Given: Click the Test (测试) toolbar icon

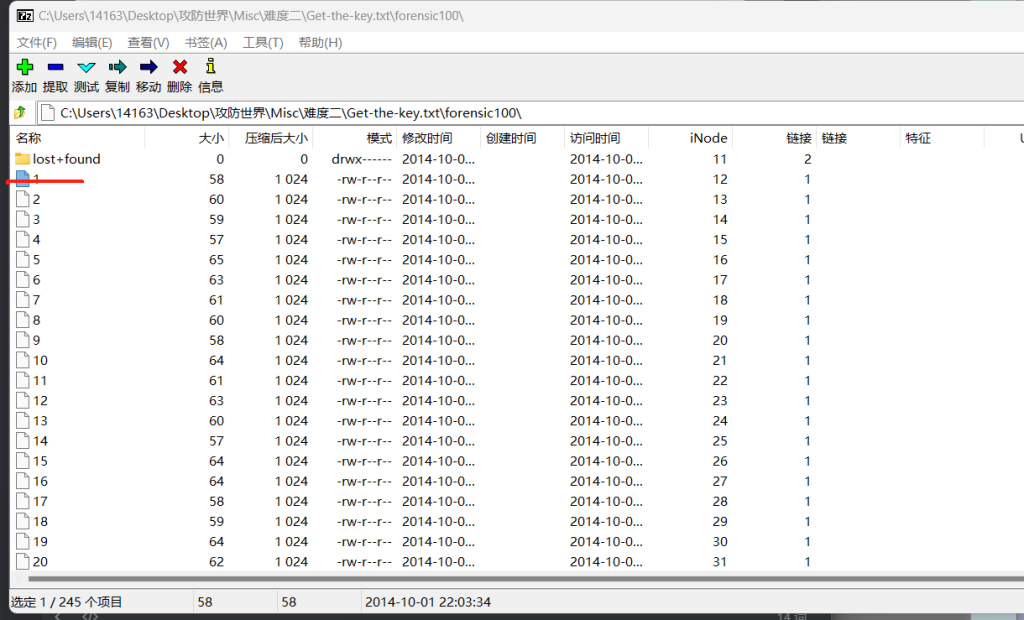Looking at the screenshot, I should 86,67.
